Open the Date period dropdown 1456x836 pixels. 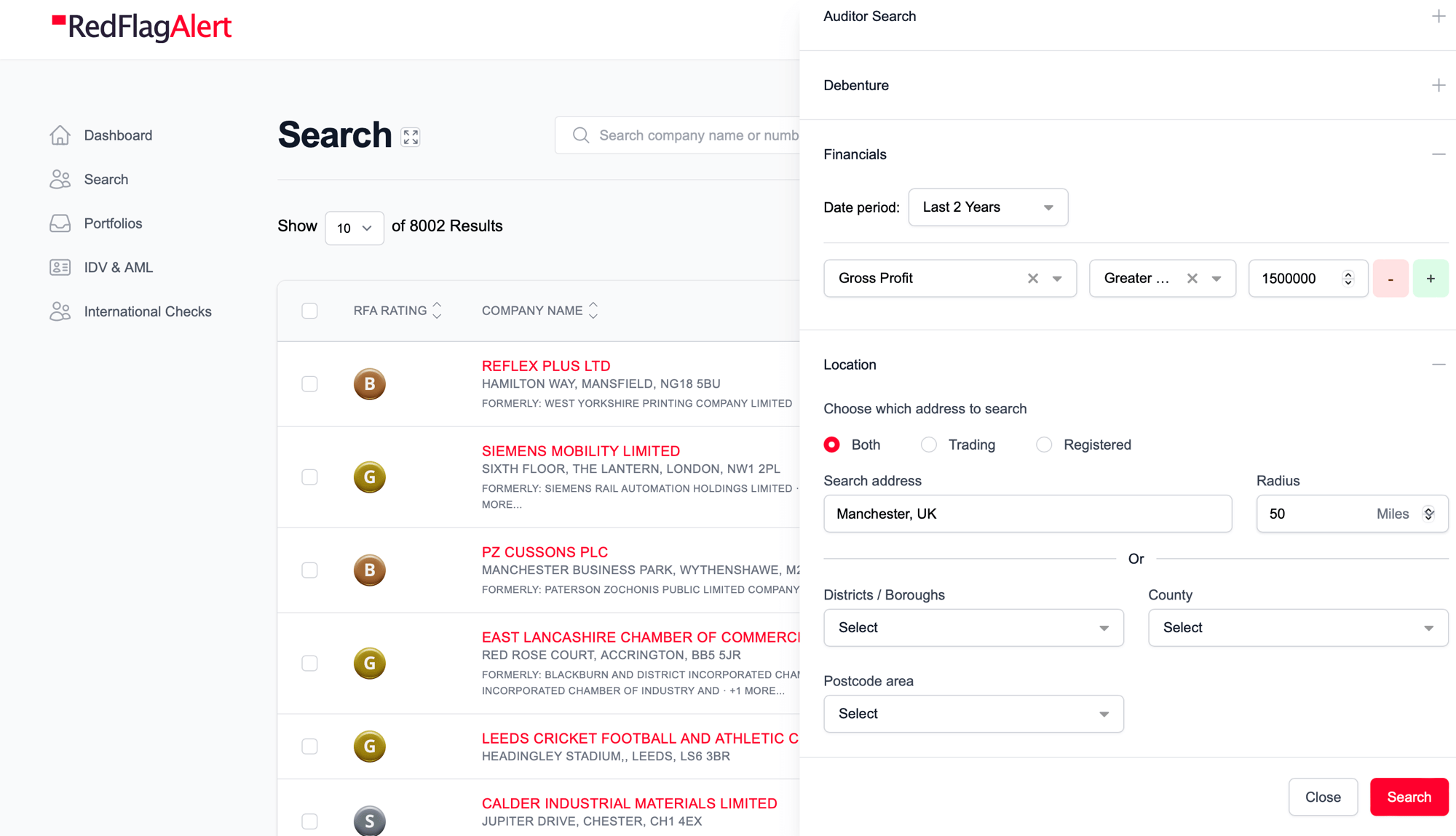(x=988, y=207)
